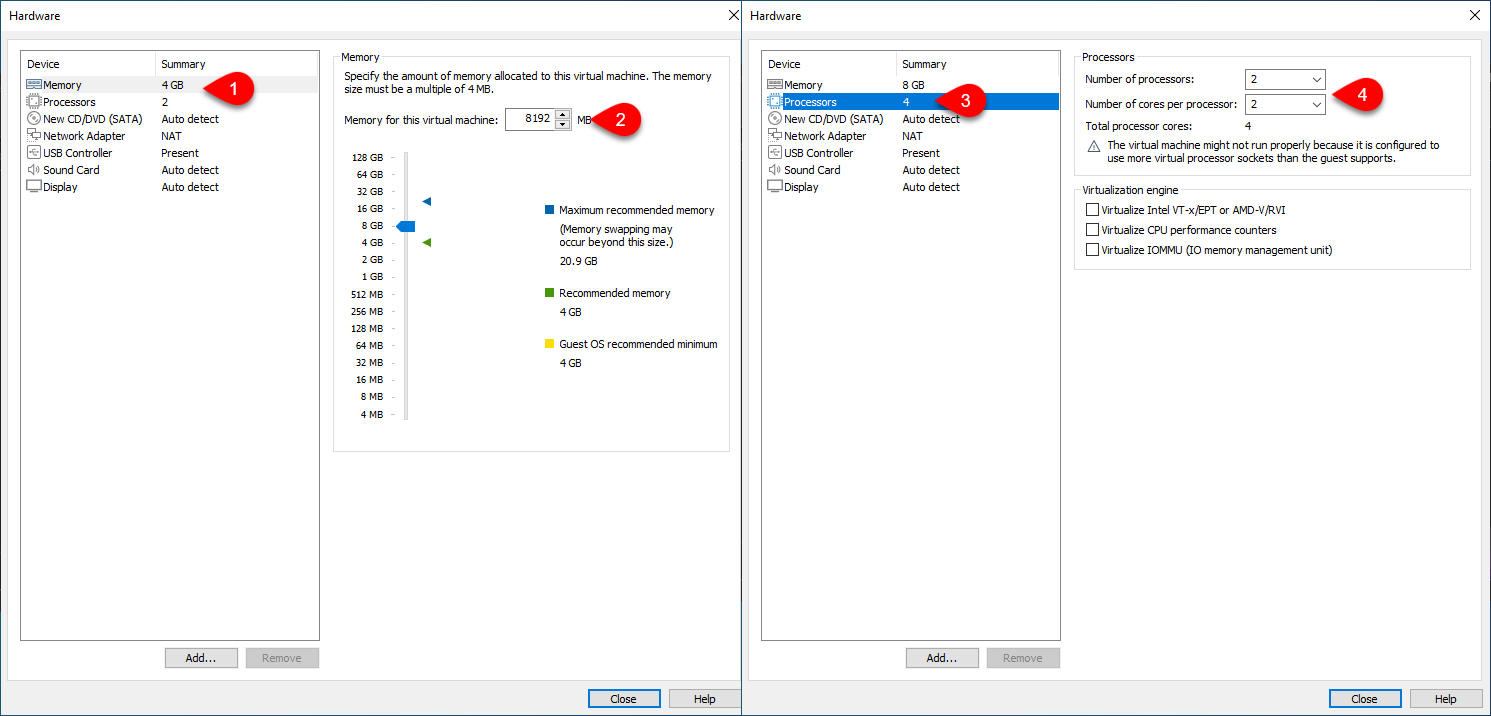Click the green Recommended memory legend square
The width and height of the screenshot is (1491, 716).
coord(549,293)
